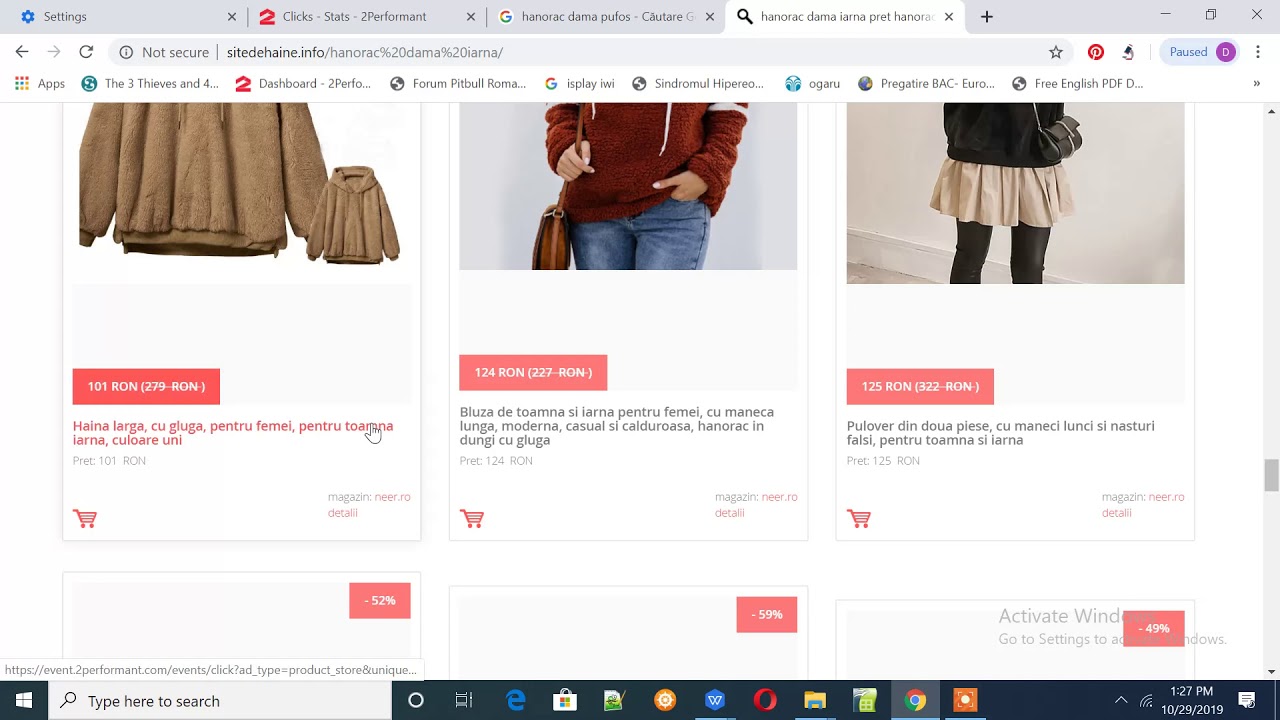Bookmark this page with the star icon
Screen dimensions: 1280x720
(1056, 52)
